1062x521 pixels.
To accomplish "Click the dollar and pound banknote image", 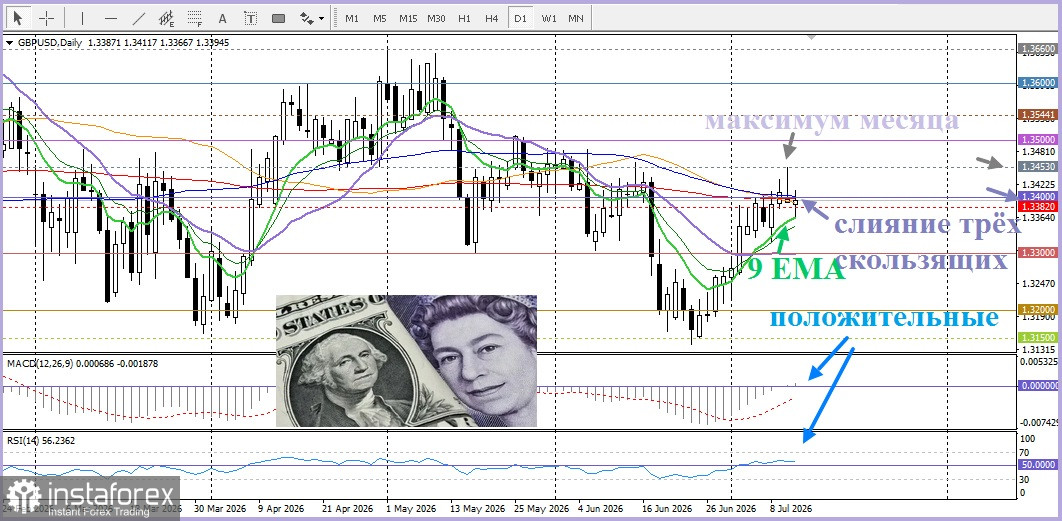I will [x=406, y=361].
